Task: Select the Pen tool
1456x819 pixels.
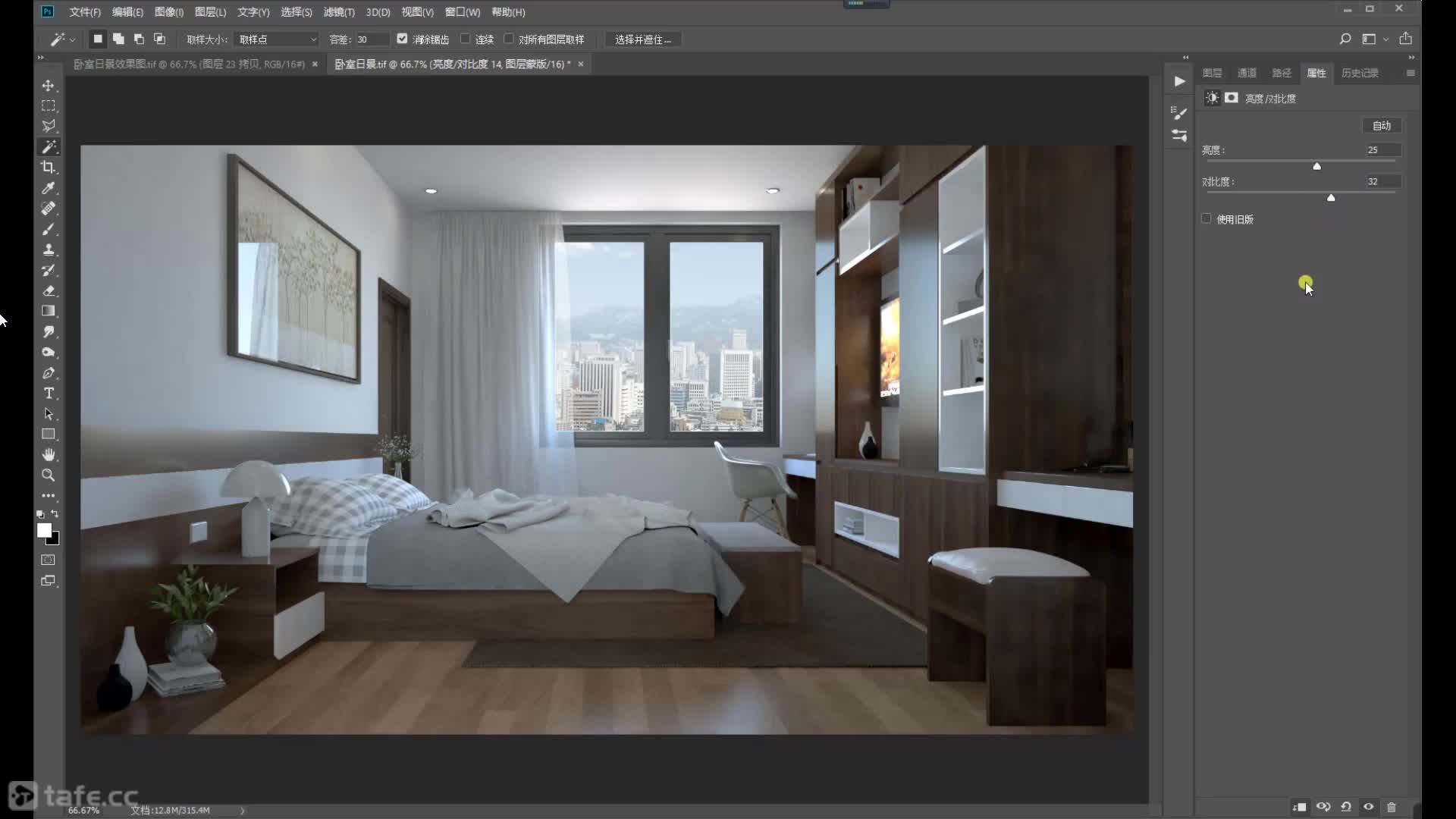Action: 48,373
